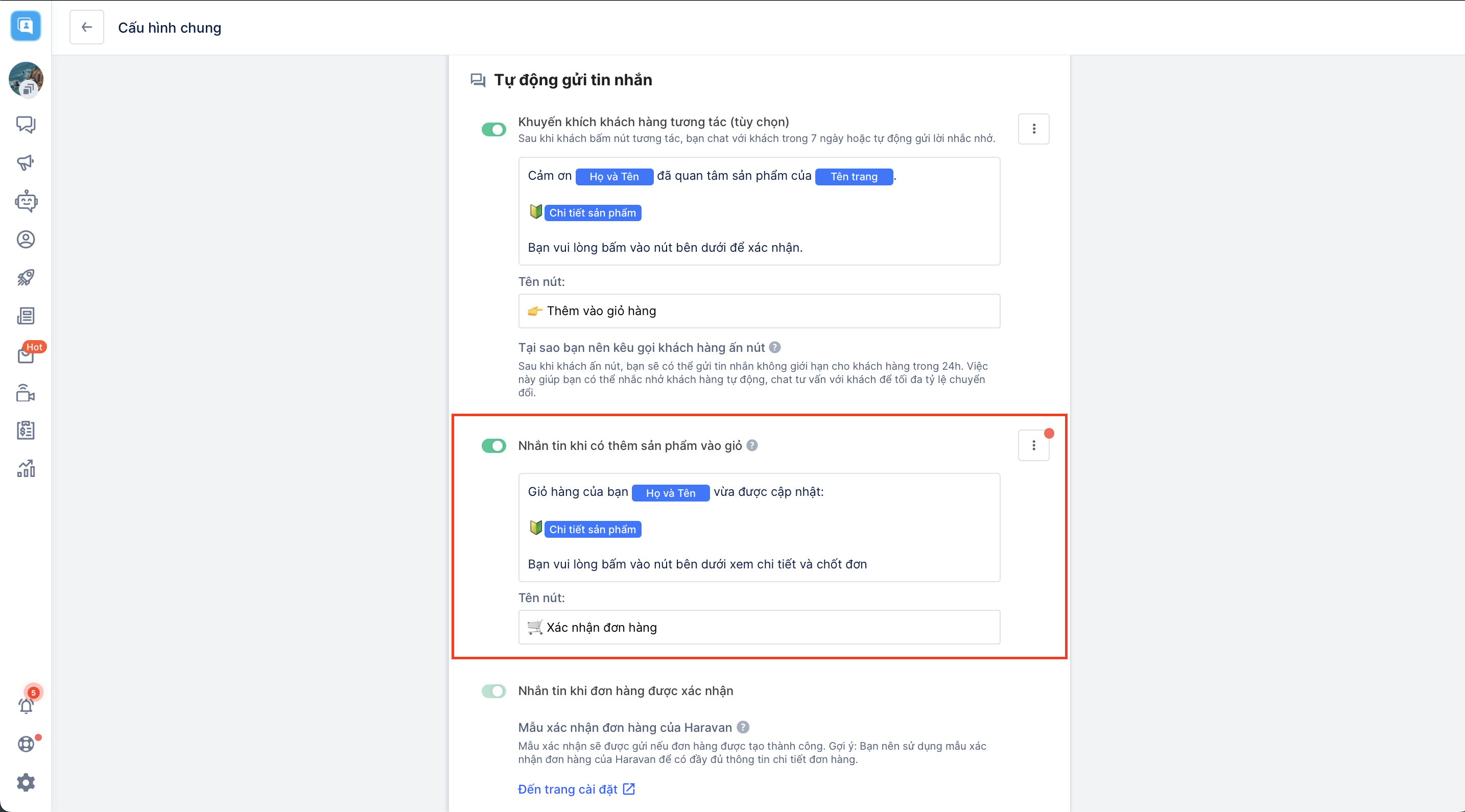Open three-dot menu for Khuyến khích khách hàng

tap(1033, 129)
